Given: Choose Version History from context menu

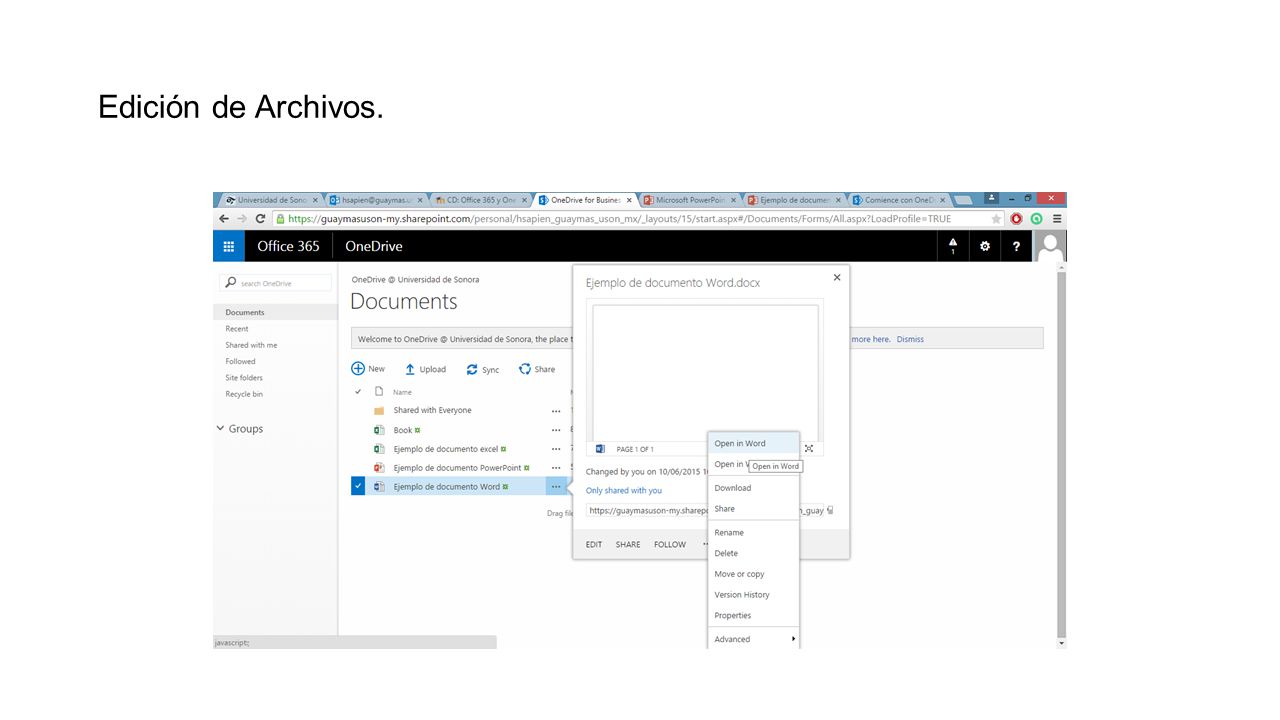Looking at the screenshot, I should click(x=753, y=595).
